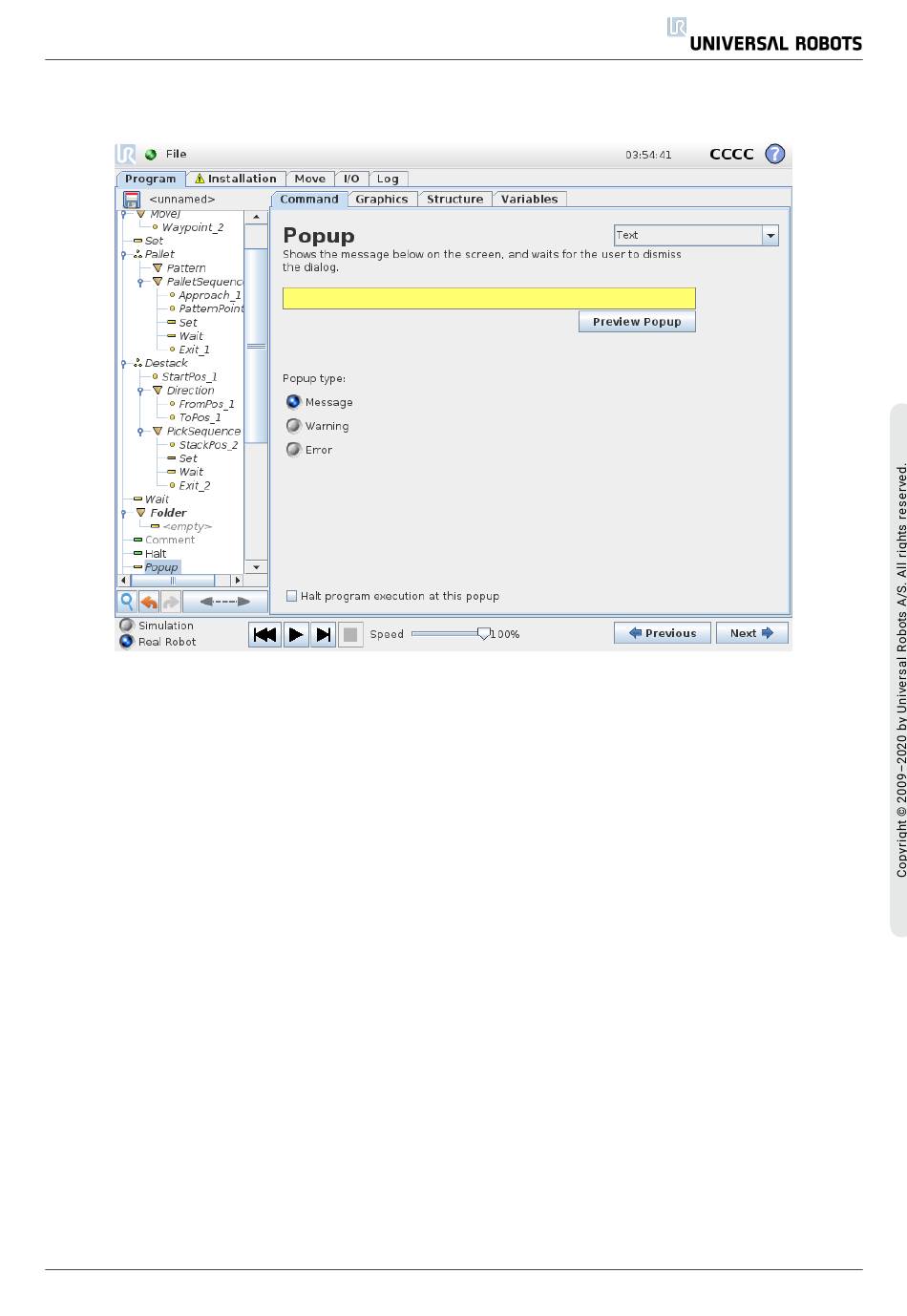The height and width of the screenshot is (1316, 907).
Task: Click the Pallet node icon in the tree
Action: tap(138, 255)
